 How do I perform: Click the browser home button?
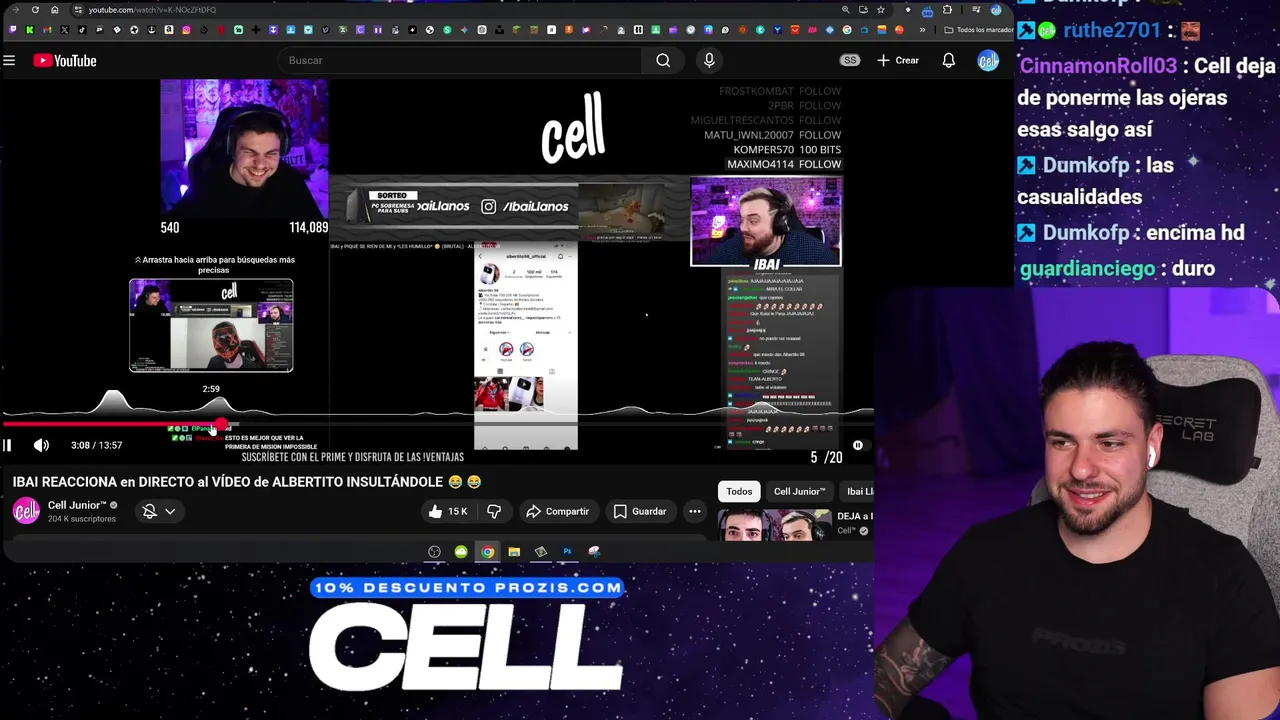(x=55, y=10)
